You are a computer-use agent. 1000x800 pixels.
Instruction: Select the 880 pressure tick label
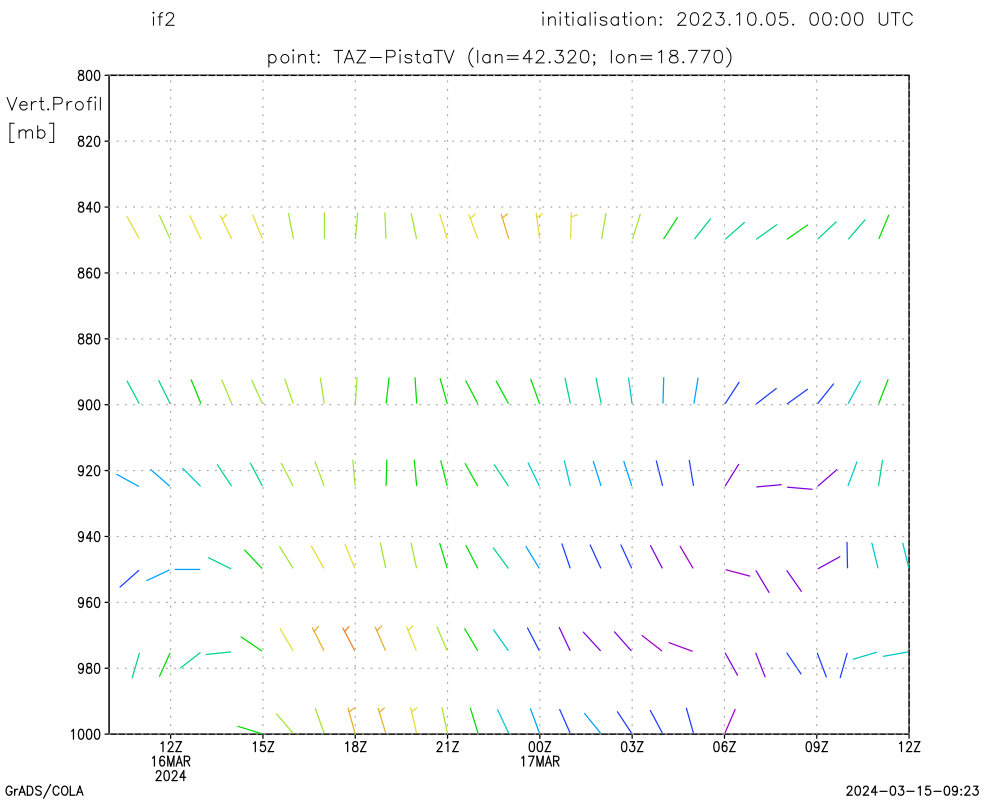click(89, 339)
